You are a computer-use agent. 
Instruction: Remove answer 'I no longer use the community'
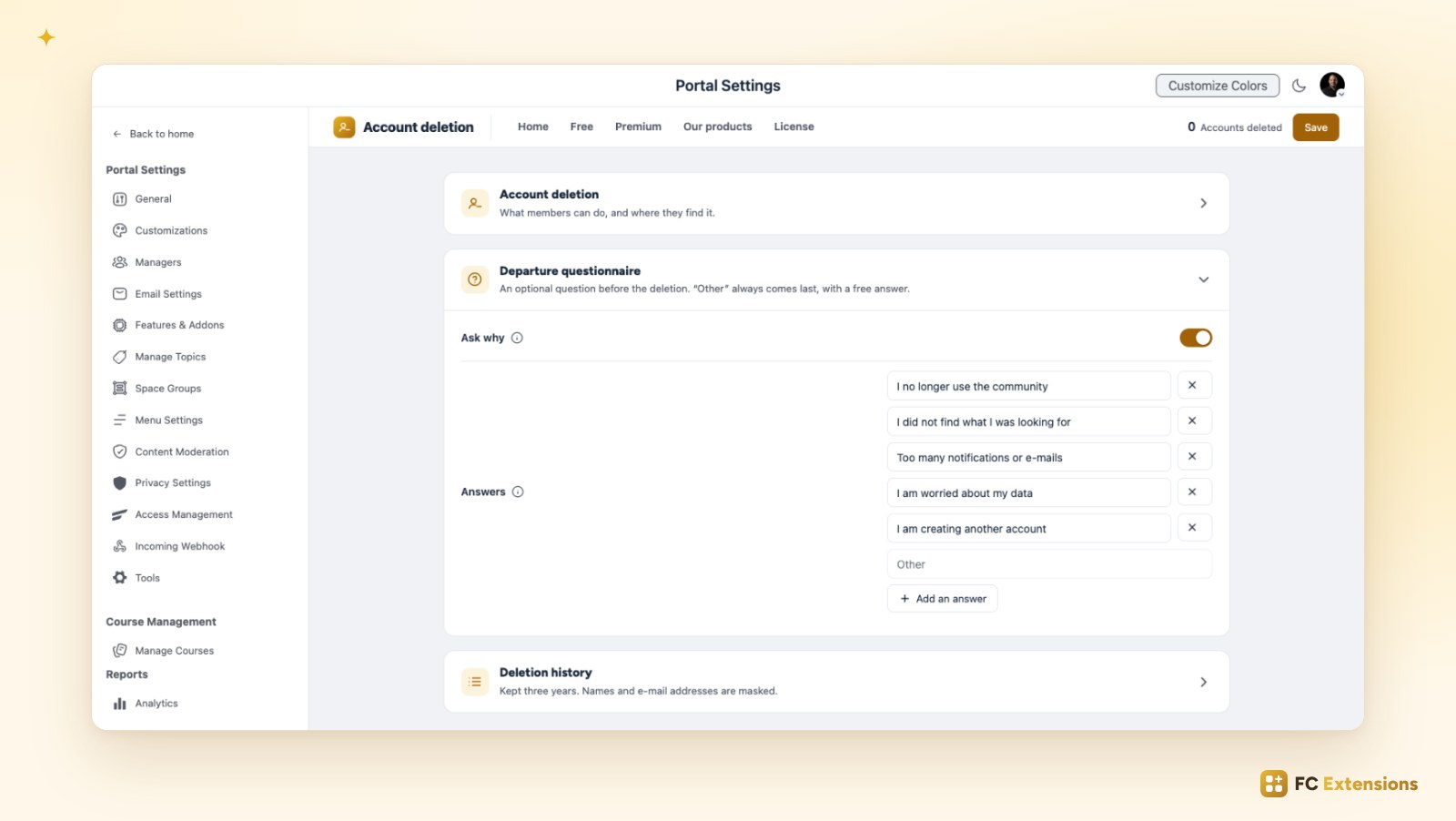1192,385
